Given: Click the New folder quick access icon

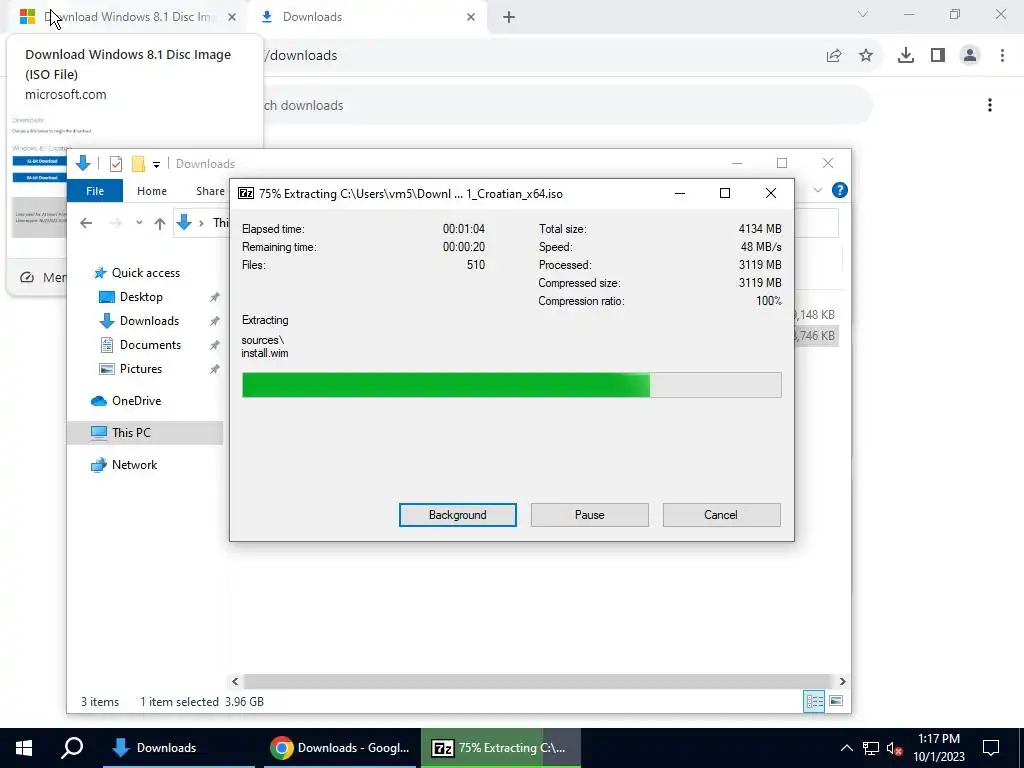Looking at the screenshot, I should click(138, 163).
